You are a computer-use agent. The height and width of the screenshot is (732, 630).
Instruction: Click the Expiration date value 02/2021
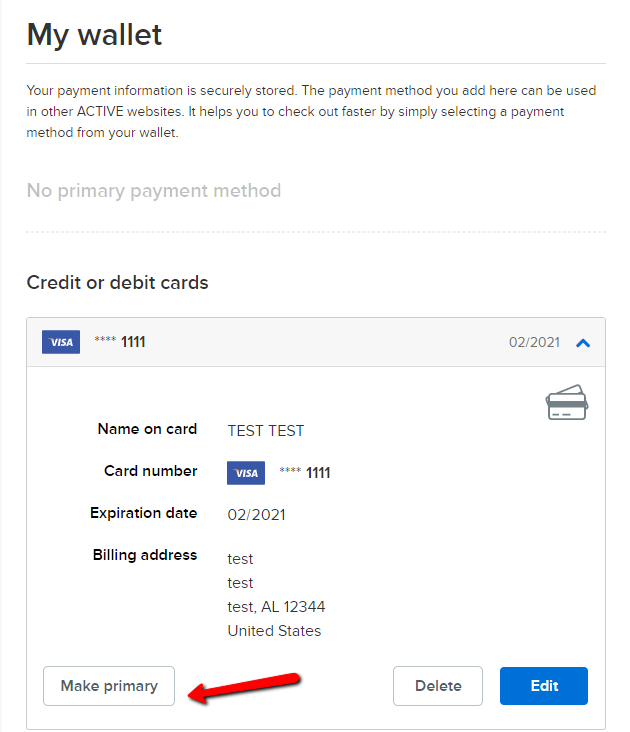[256, 515]
